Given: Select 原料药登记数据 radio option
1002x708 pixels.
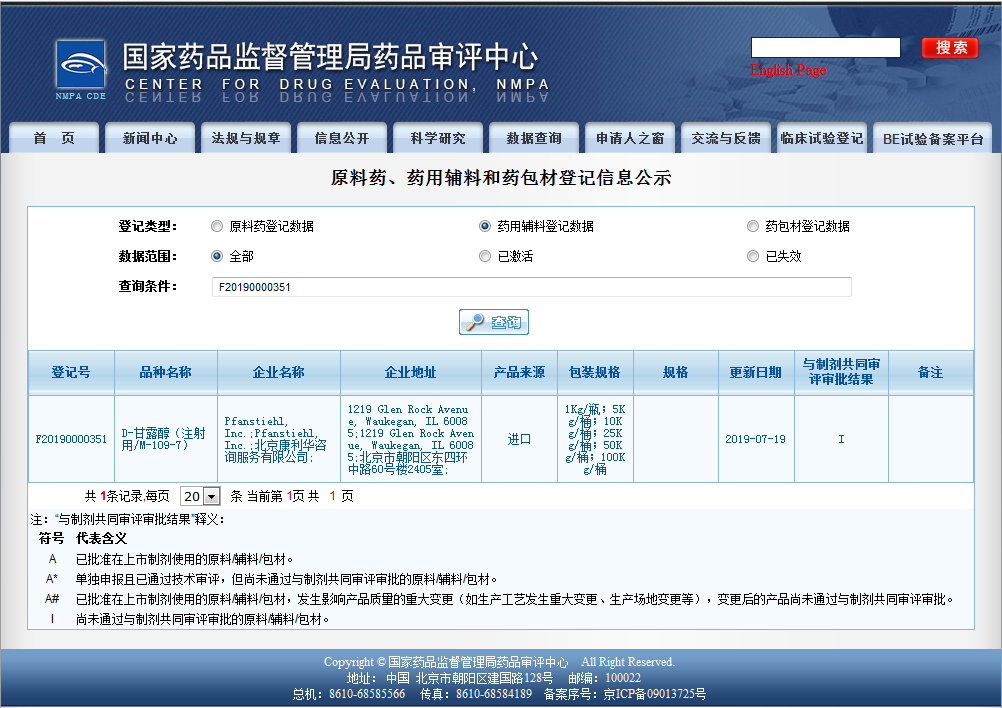Looking at the screenshot, I should [x=217, y=227].
